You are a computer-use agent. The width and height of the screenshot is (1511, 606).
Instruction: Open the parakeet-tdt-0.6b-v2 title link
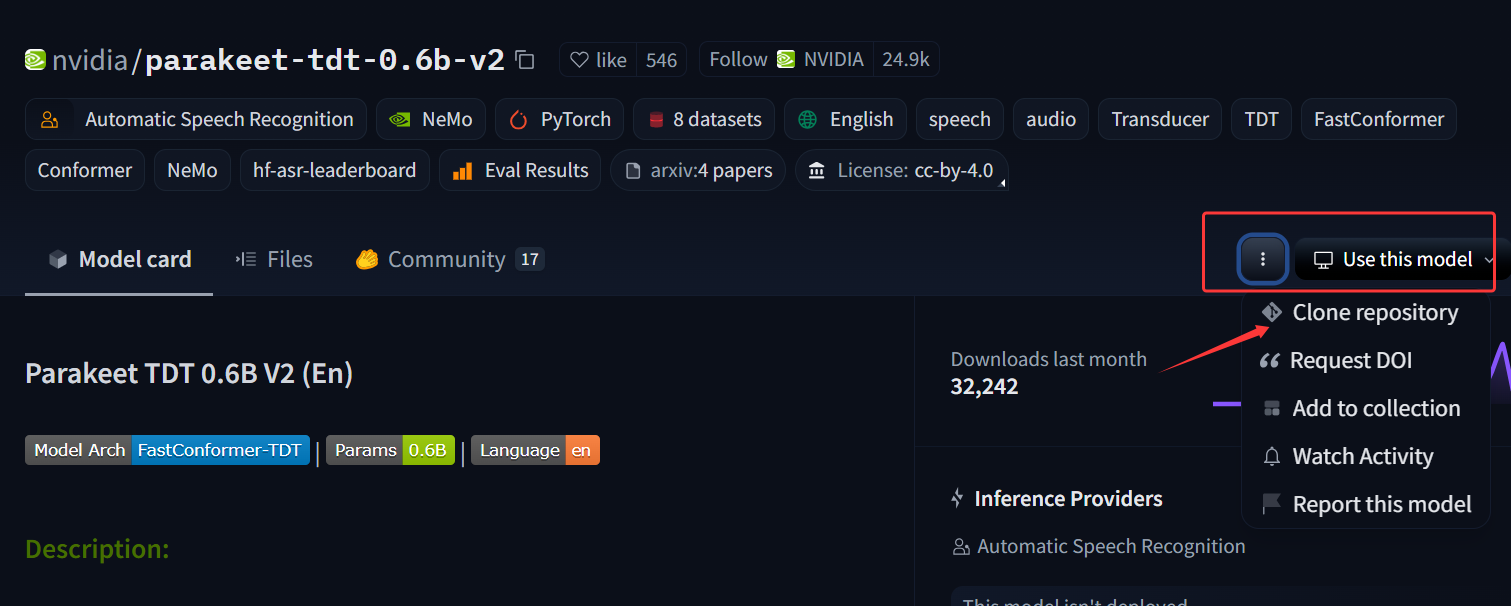click(x=325, y=60)
